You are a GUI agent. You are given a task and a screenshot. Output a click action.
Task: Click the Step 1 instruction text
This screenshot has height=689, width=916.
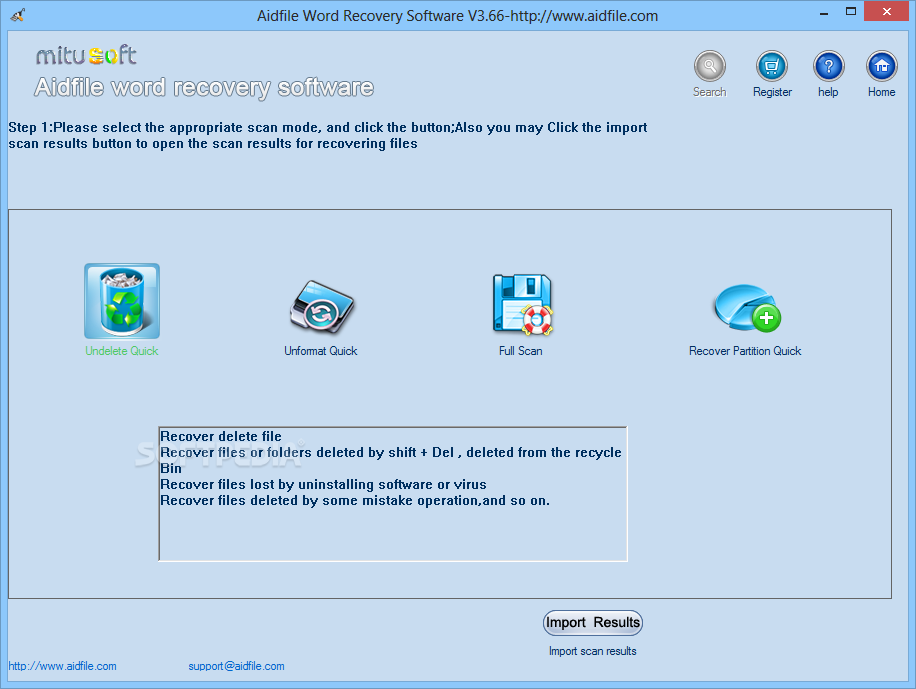(328, 136)
